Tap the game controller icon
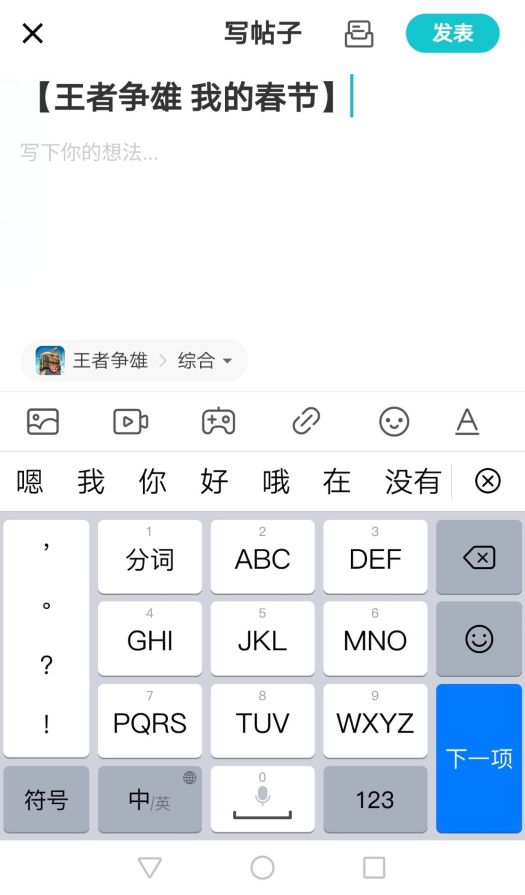Screen dimensions: 525x895 [219, 422]
